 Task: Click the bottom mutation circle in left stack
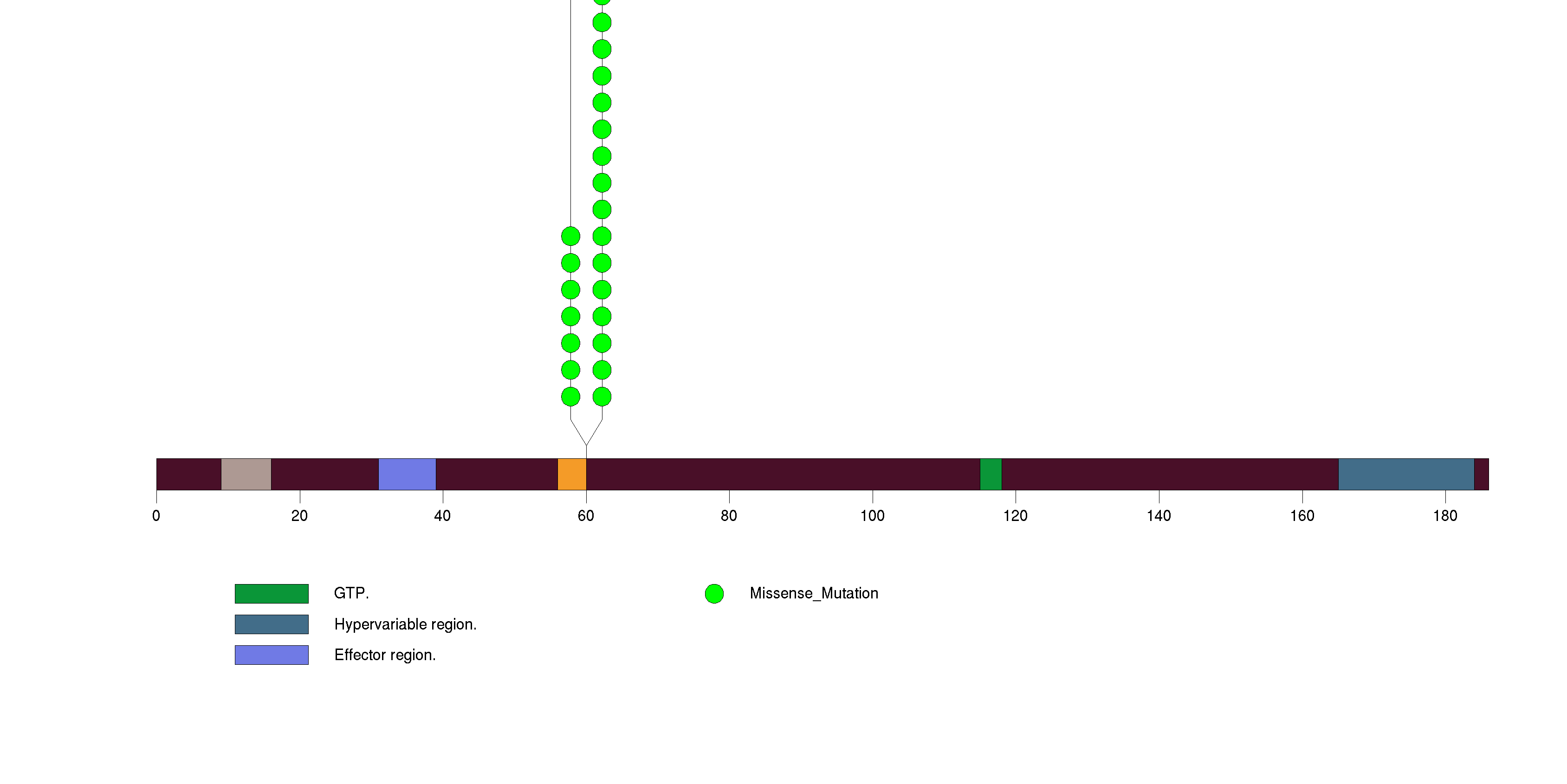(570, 397)
